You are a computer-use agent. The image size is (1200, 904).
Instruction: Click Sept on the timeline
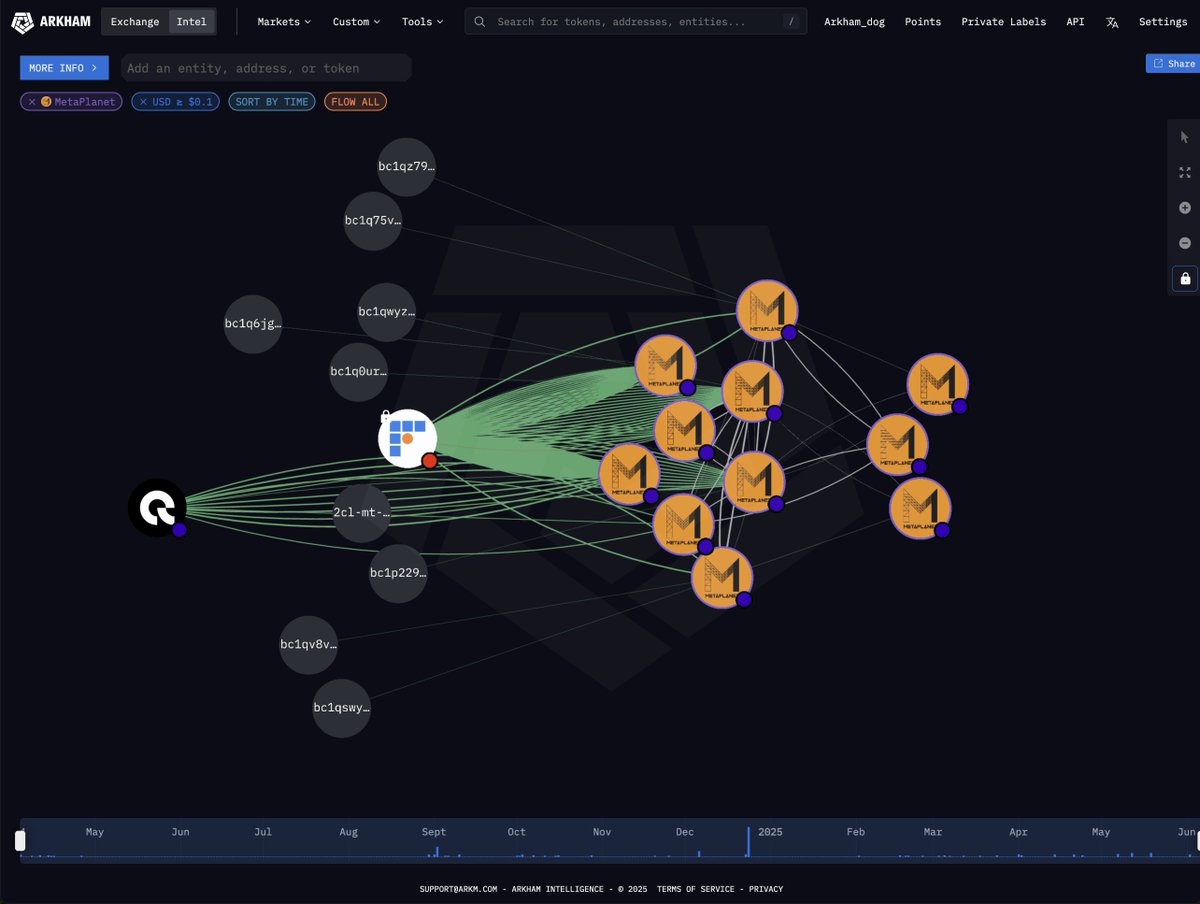coord(434,832)
